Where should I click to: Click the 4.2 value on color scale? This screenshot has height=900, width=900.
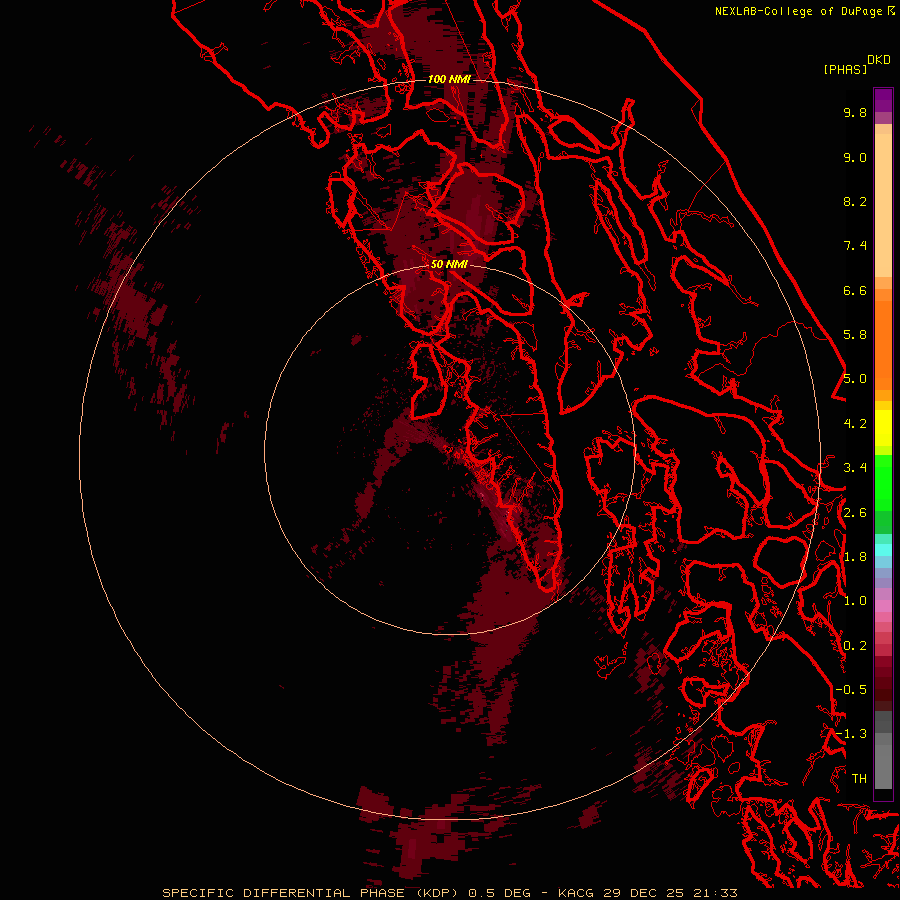(x=855, y=424)
